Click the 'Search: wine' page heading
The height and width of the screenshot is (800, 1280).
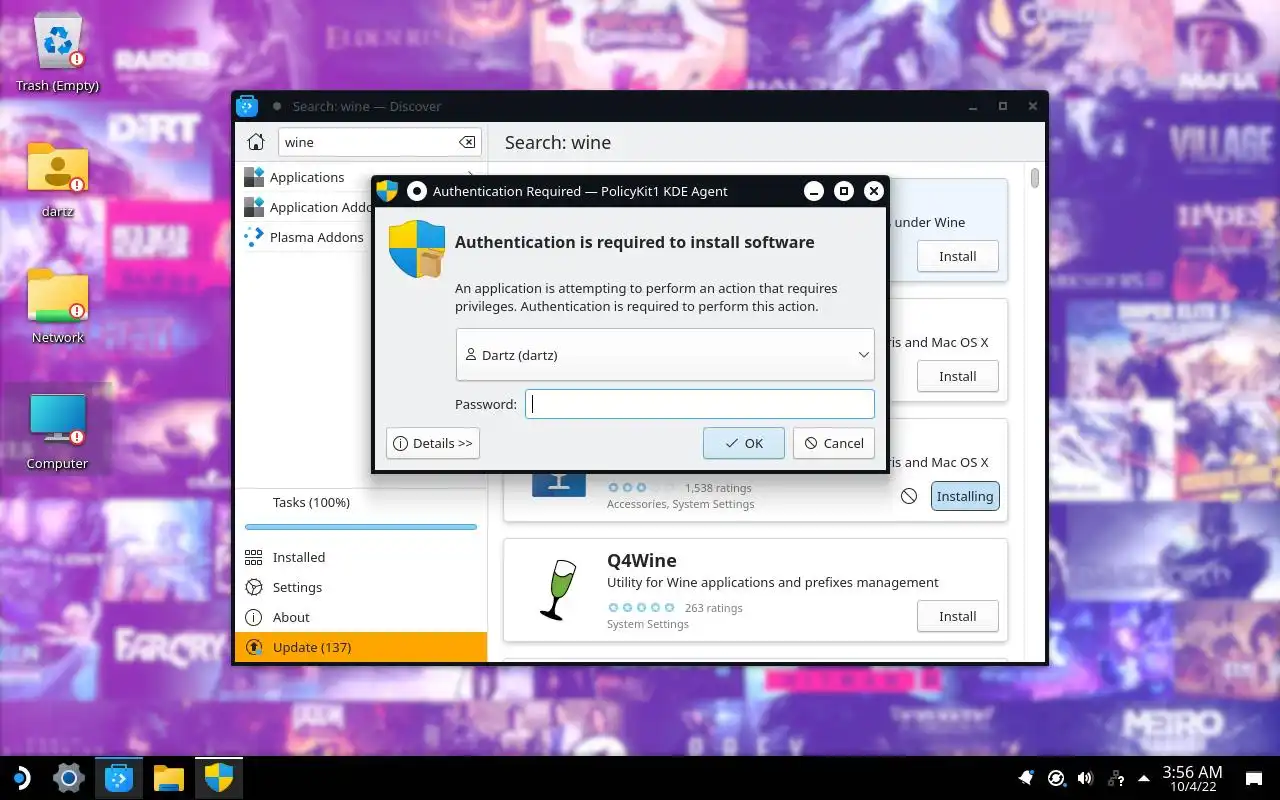click(558, 142)
